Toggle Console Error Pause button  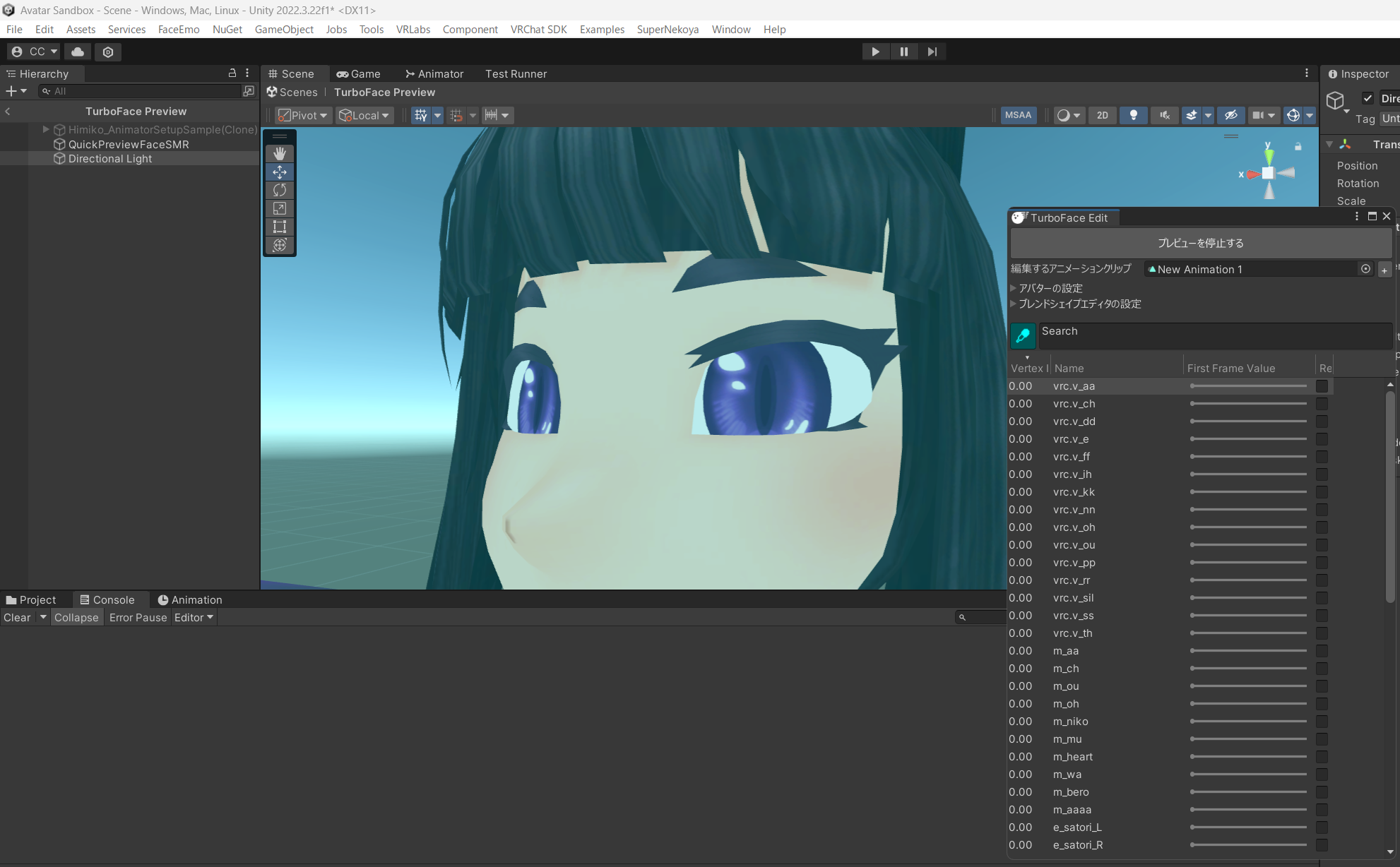pos(138,617)
